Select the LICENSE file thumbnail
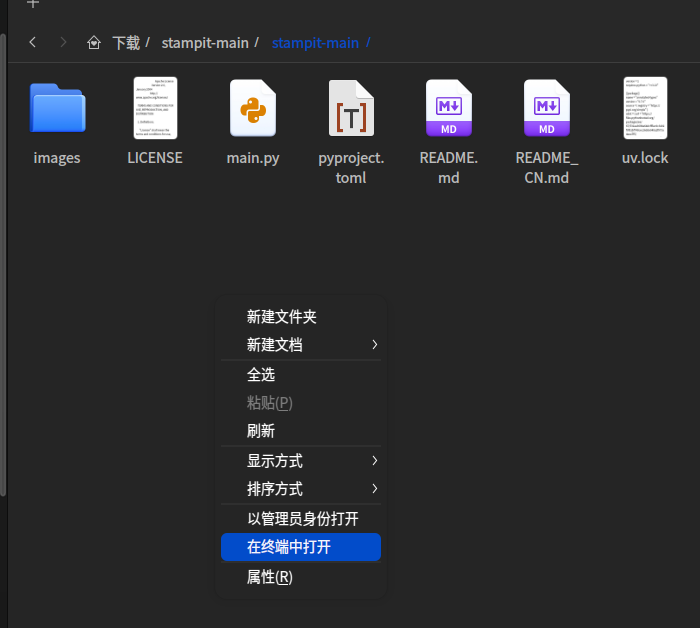Image resolution: width=700 pixels, height=628 pixels. 155,108
